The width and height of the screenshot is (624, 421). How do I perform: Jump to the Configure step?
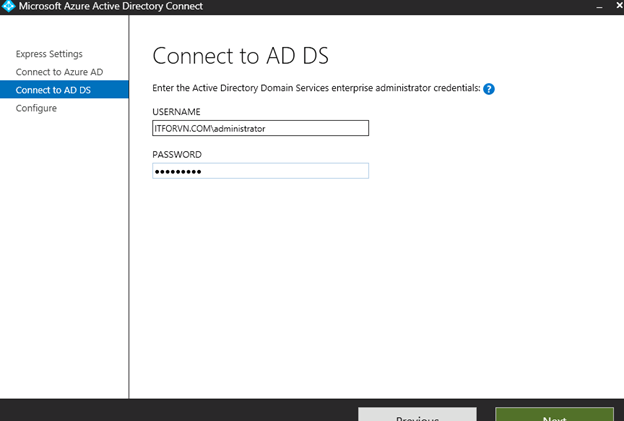tap(36, 108)
